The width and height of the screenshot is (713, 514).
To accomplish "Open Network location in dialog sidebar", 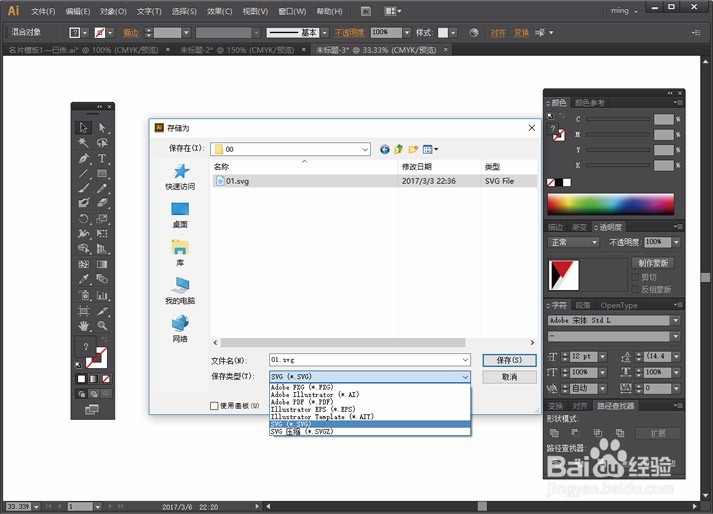I will 180,329.
